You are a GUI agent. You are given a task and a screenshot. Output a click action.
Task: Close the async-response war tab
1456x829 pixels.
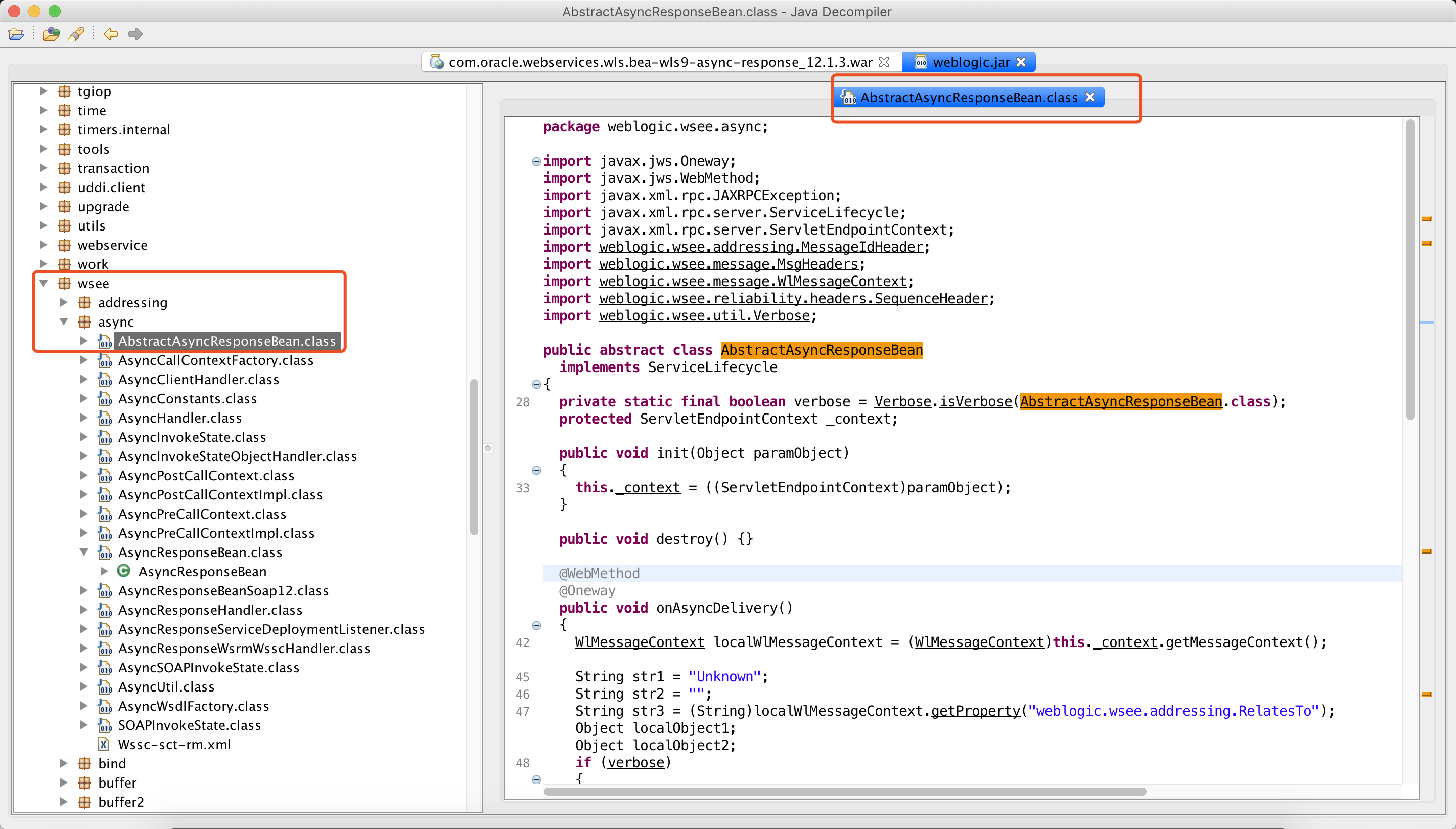click(x=884, y=62)
